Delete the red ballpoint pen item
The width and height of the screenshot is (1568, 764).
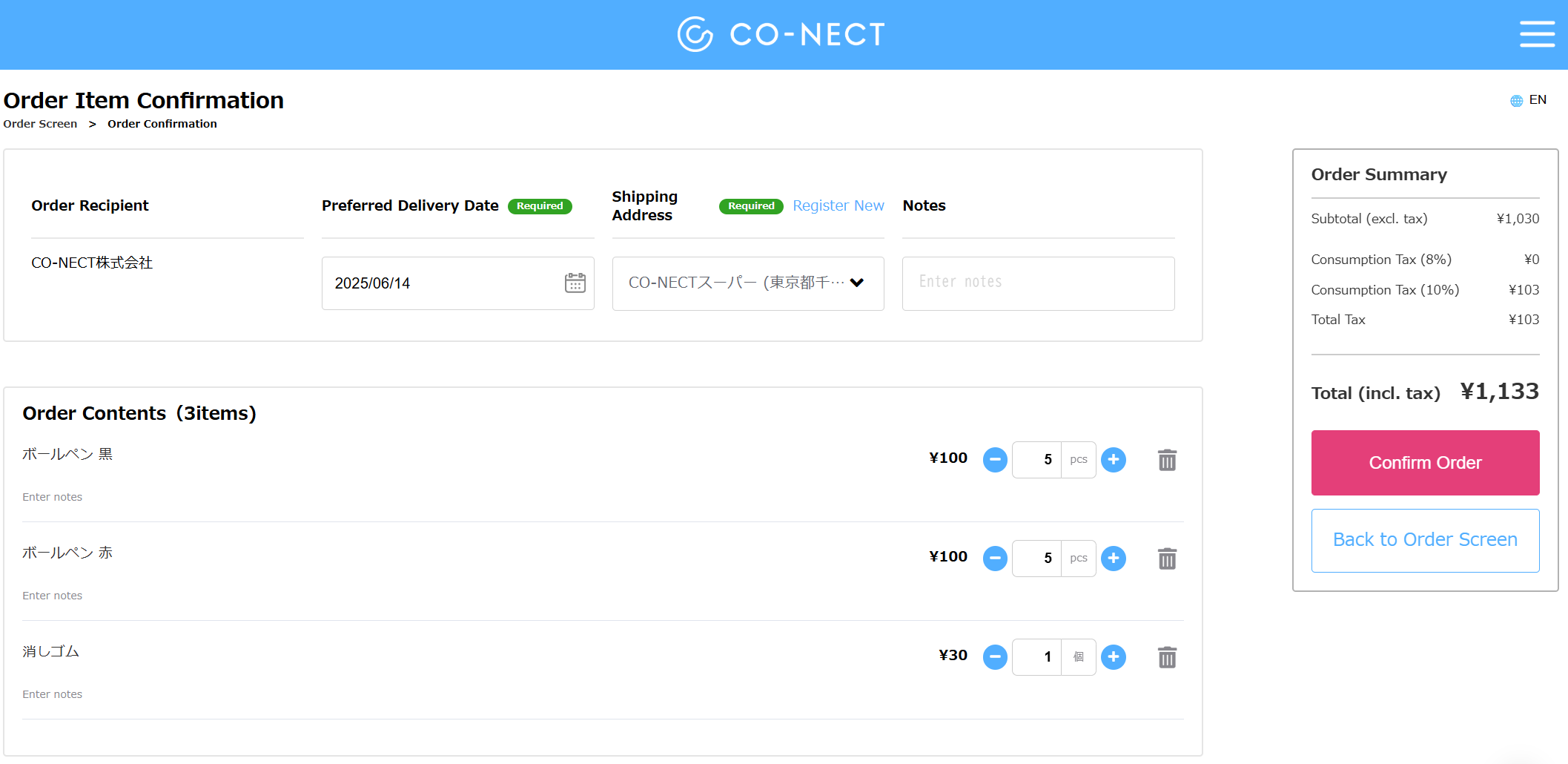tap(1167, 559)
